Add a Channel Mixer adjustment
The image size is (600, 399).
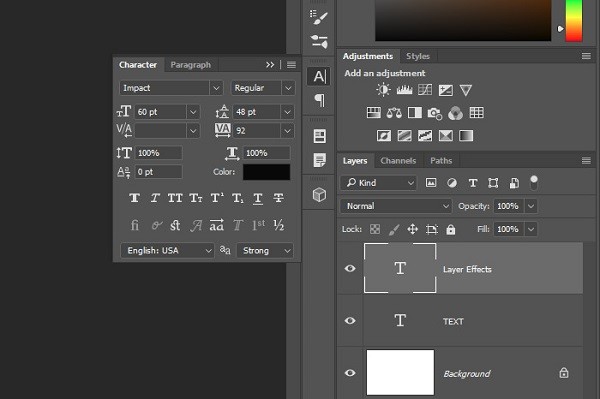[x=455, y=113]
